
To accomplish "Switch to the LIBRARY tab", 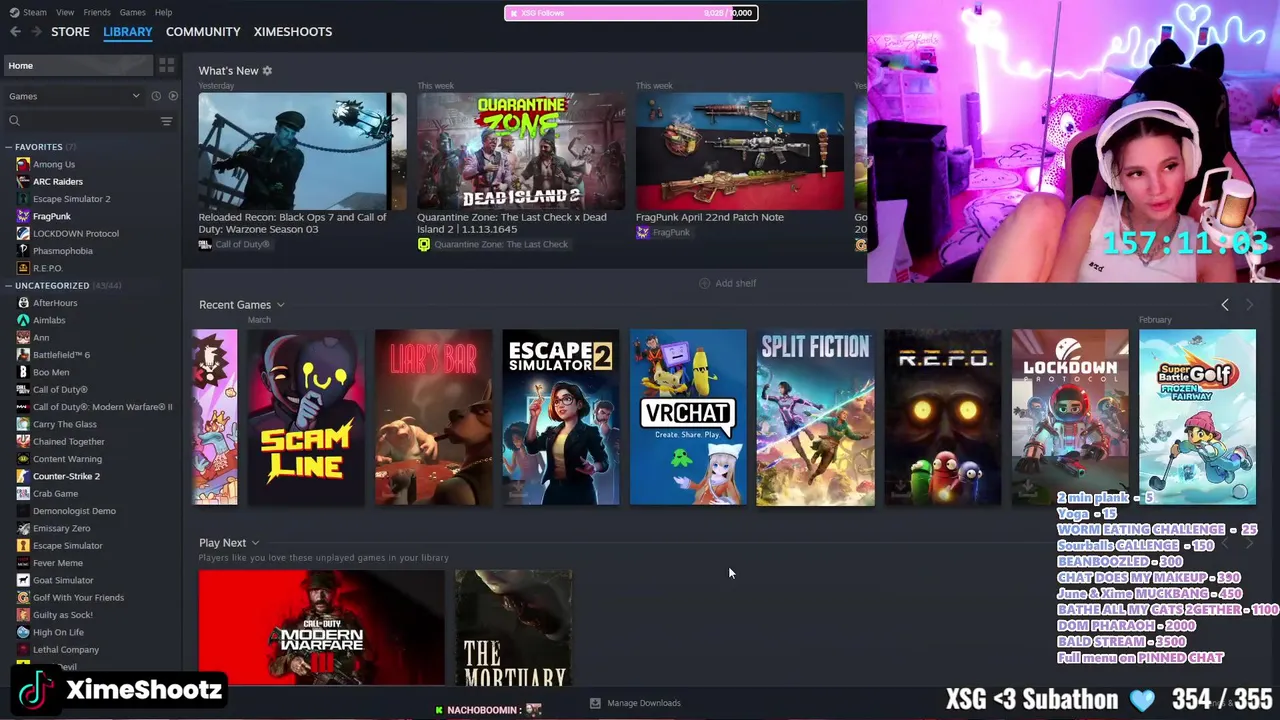I will coord(128,32).
